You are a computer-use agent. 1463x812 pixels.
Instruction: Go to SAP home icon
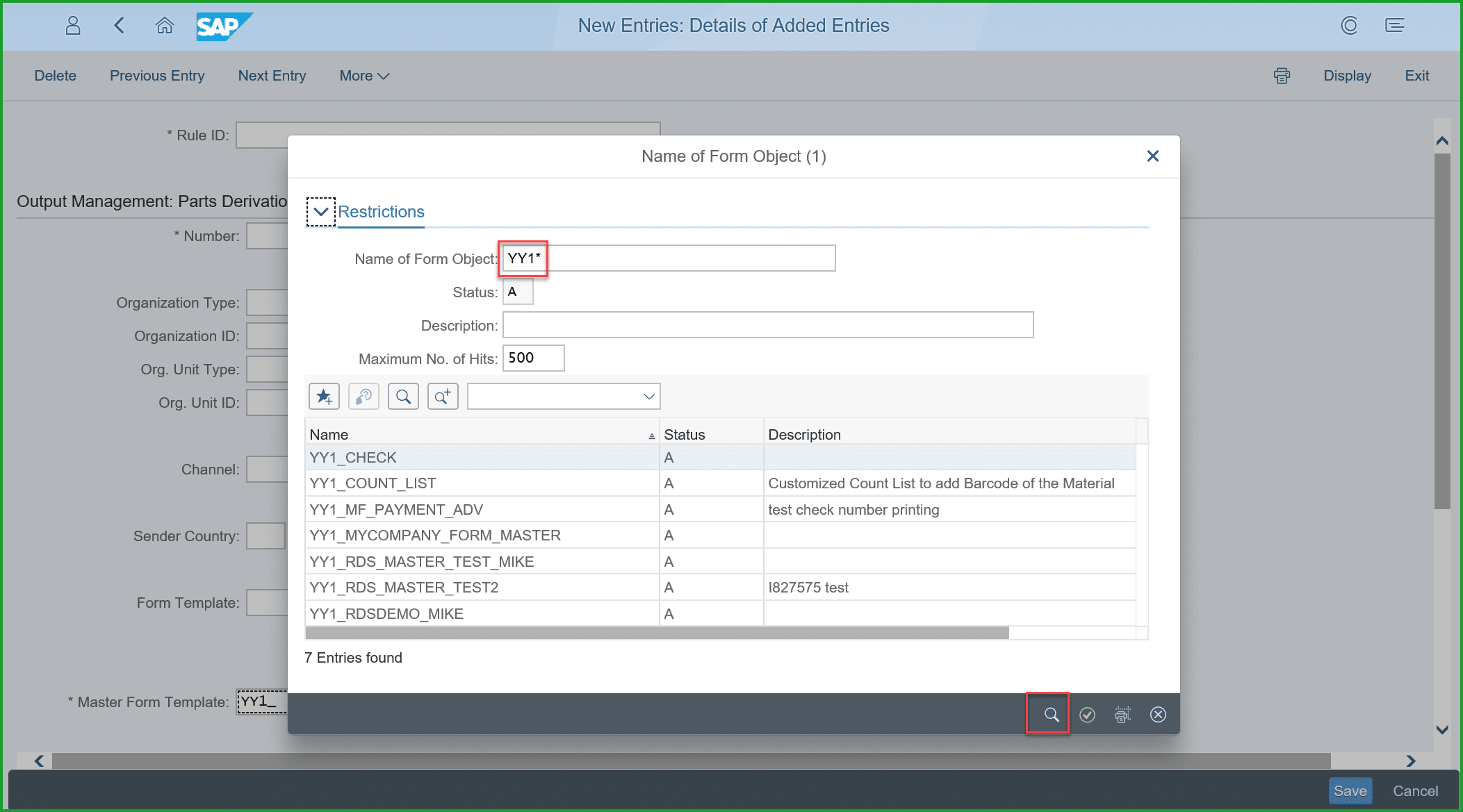click(165, 26)
